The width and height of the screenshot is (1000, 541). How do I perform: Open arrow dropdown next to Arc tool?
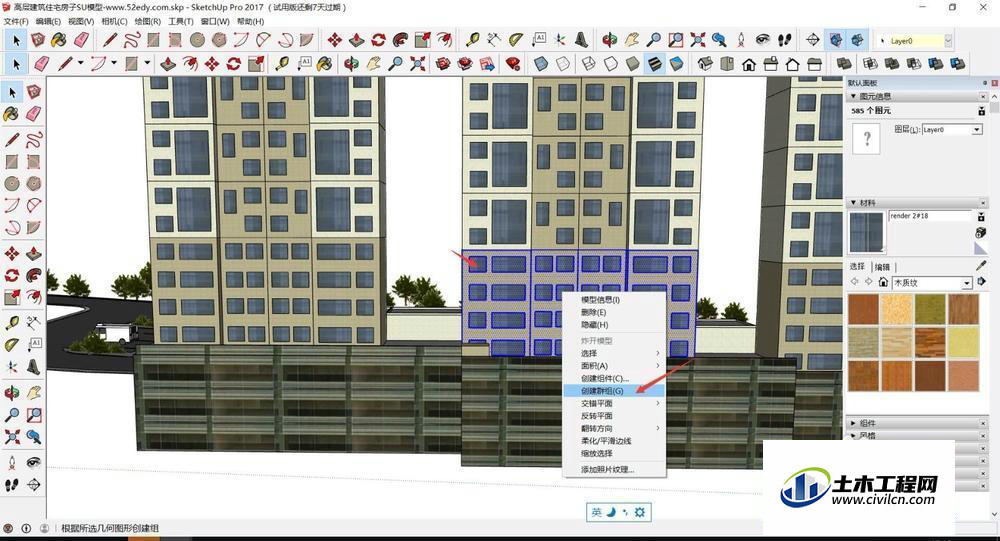tap(114, 64)
